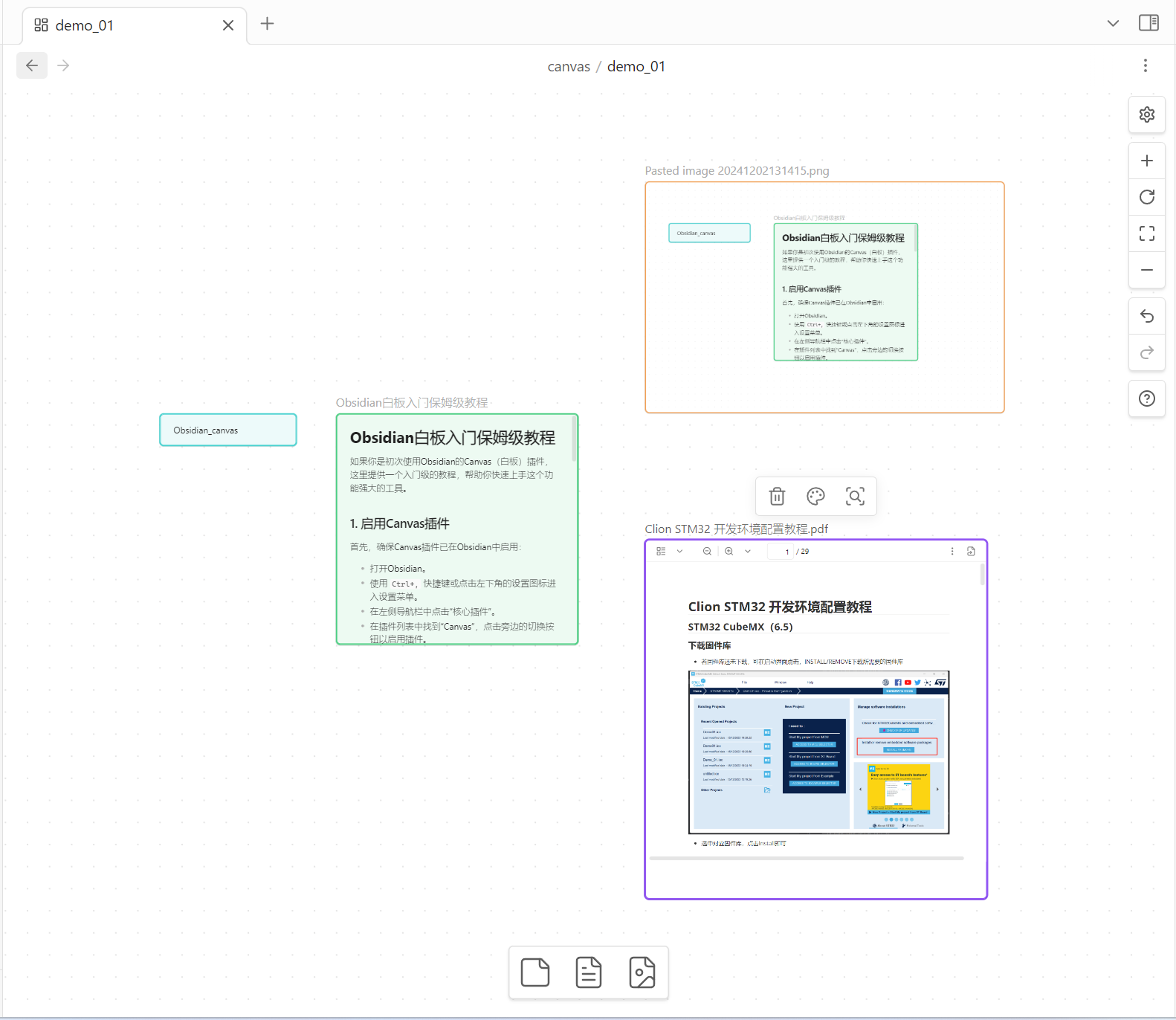
Task: Click note card label Obsidian白板入门保姆级教程
Action: [412, 403]
